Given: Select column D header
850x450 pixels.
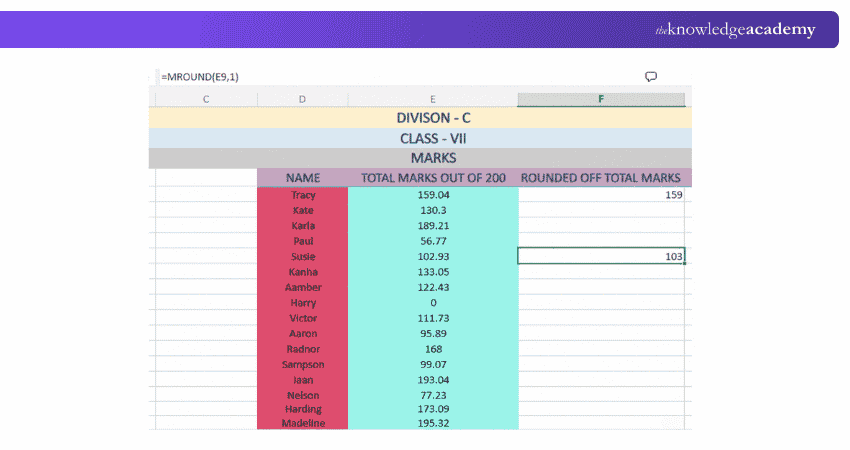Looking at the screenshot, I should tap(302, 99).
